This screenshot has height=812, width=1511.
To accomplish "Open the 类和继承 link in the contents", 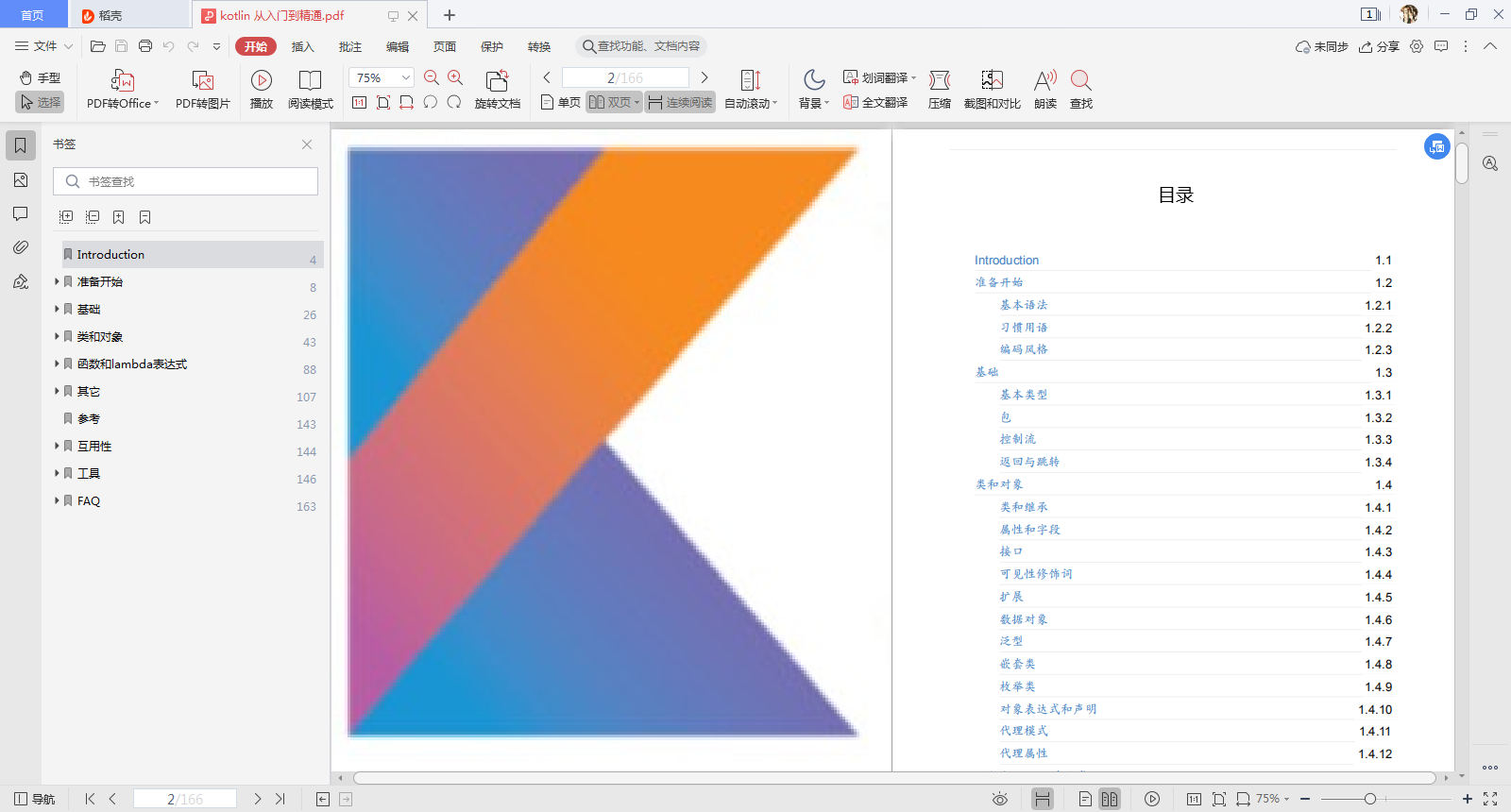I will [x=1024, y=507].
